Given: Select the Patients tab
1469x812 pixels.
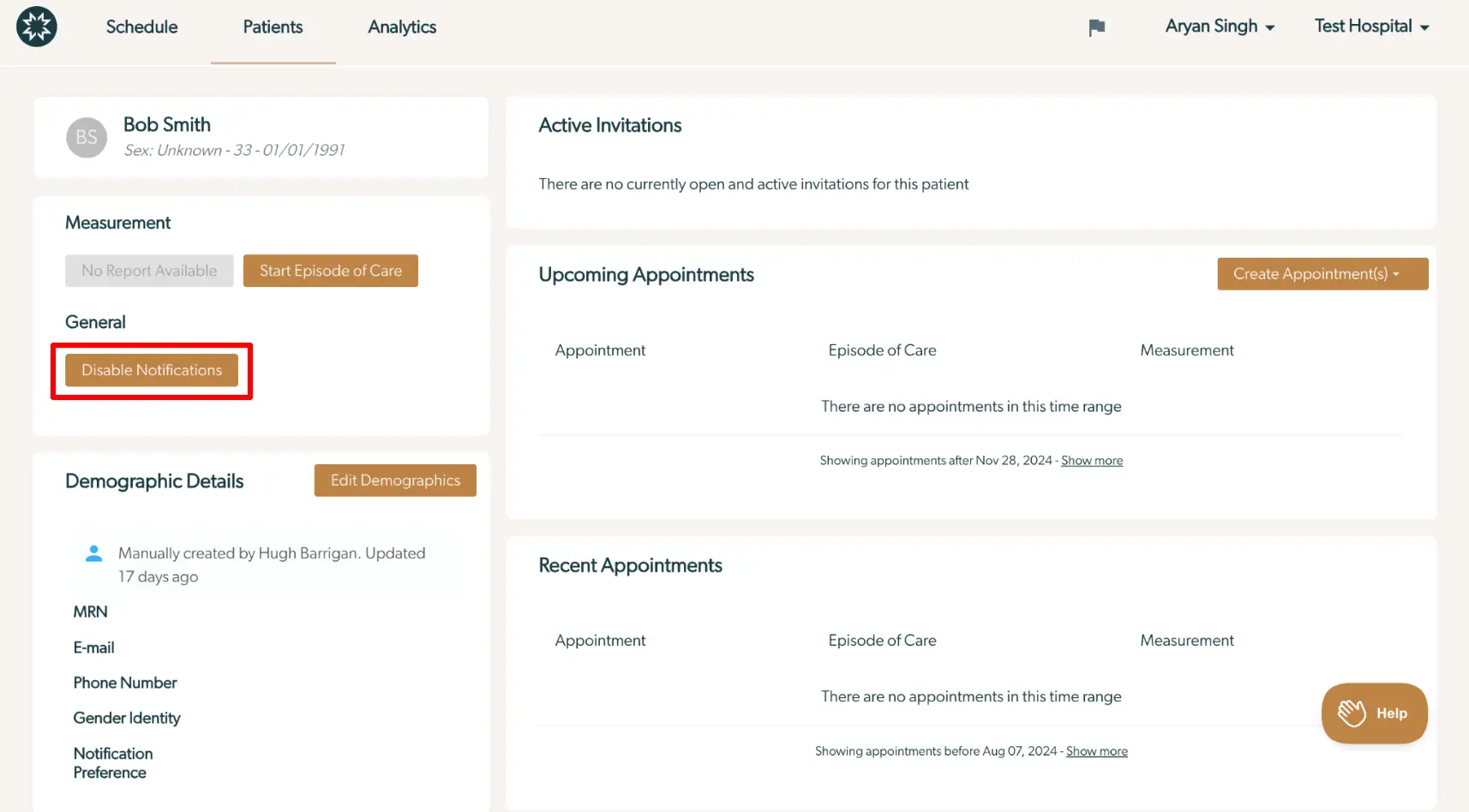Looking at the screenshot, I should point(273,27).
